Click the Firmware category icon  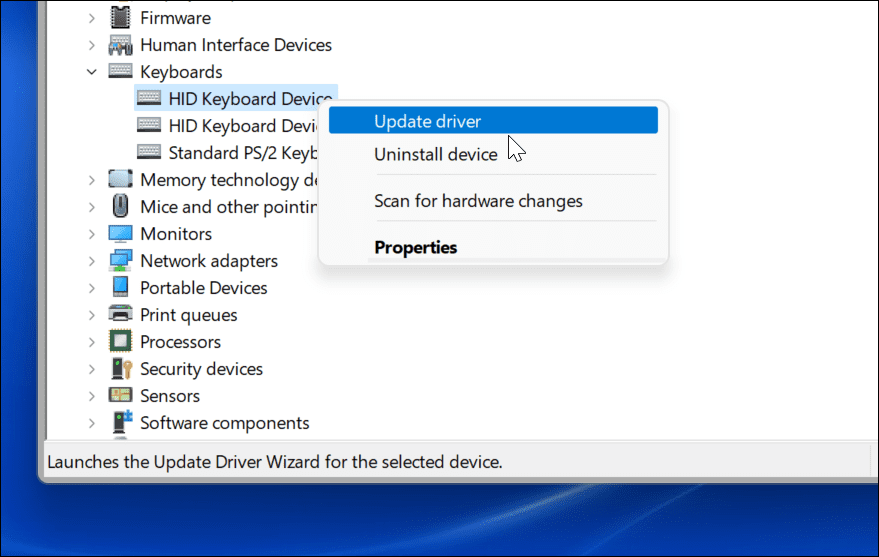[x=120, y=18]
